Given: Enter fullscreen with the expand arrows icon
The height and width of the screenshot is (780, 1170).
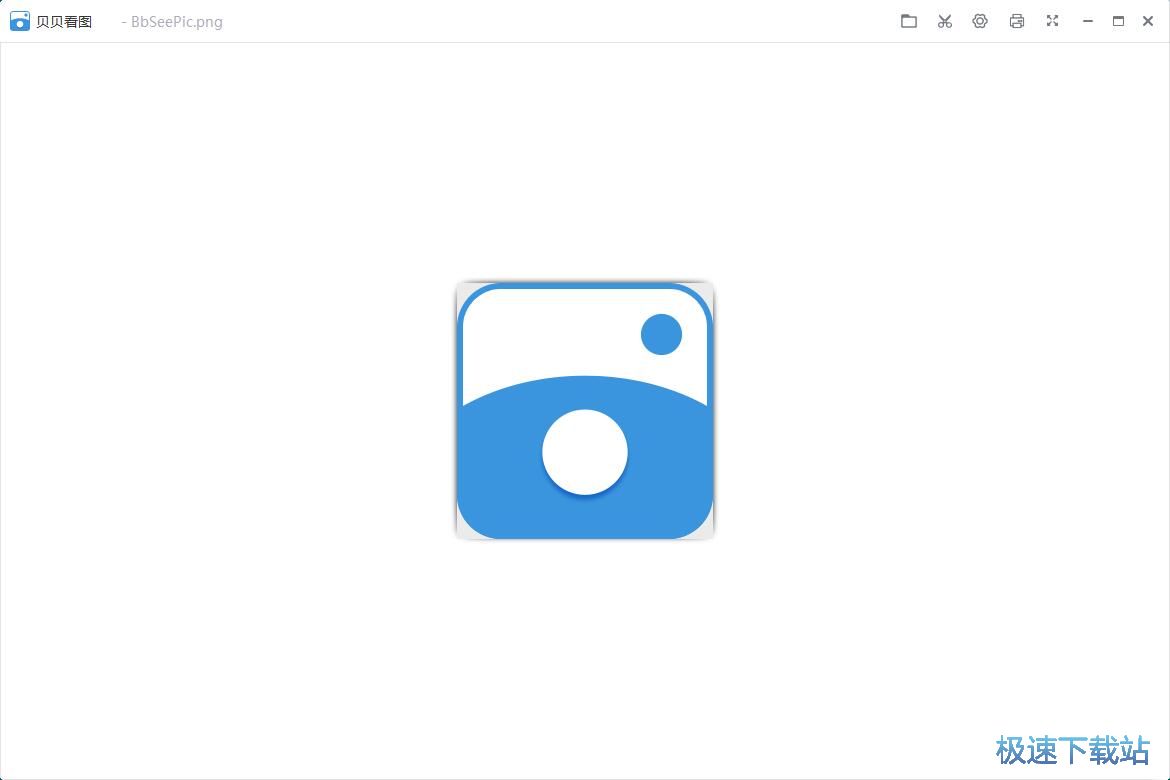Looking at the screenshot, I should click(x=1052, y=21).
